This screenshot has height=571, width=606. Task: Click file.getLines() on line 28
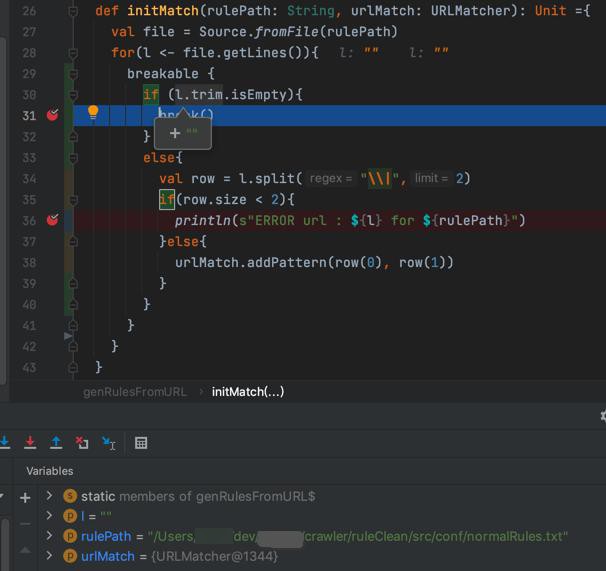tap(245, 53)
